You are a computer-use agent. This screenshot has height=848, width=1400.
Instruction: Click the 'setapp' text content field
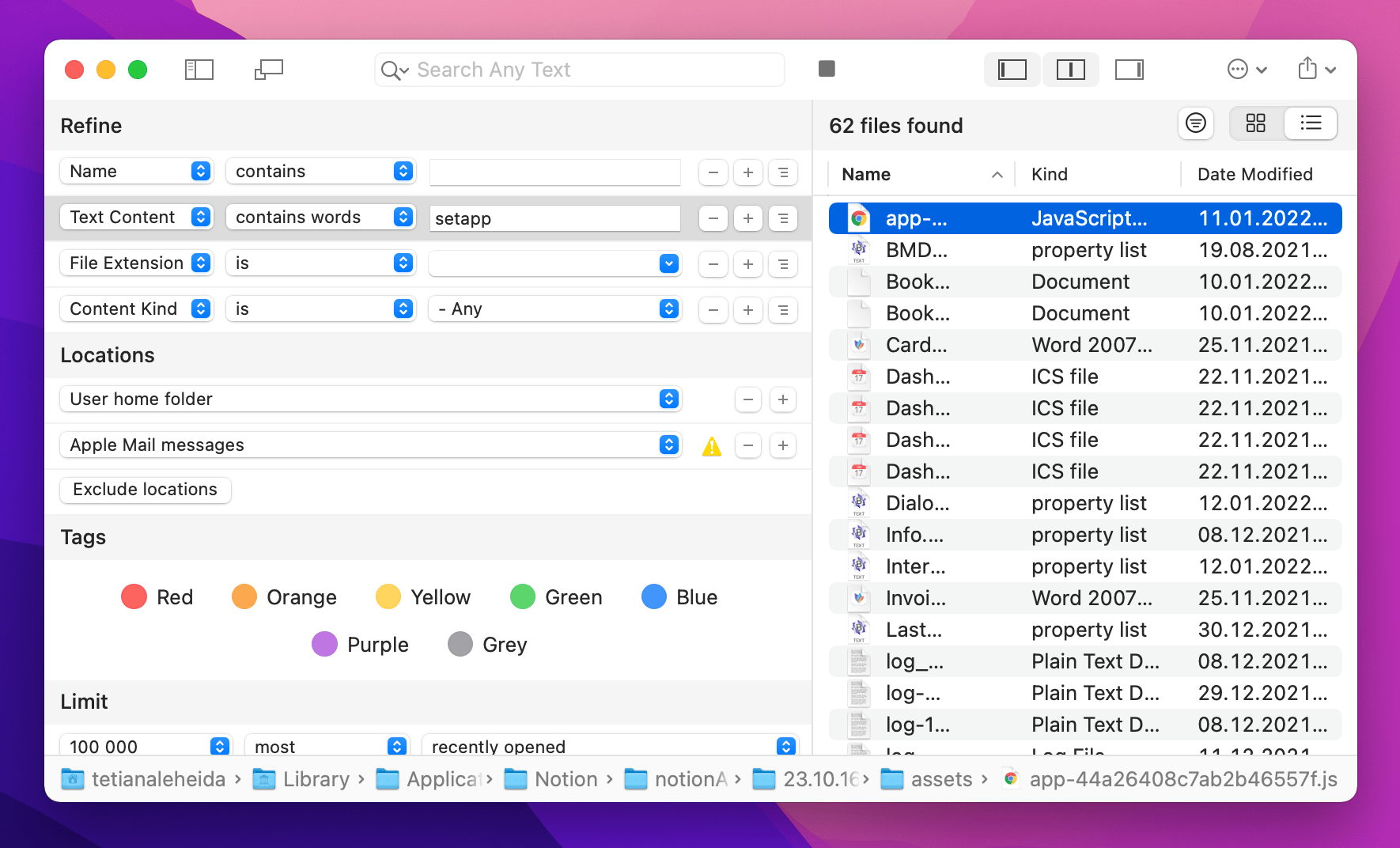coord(554,218)
